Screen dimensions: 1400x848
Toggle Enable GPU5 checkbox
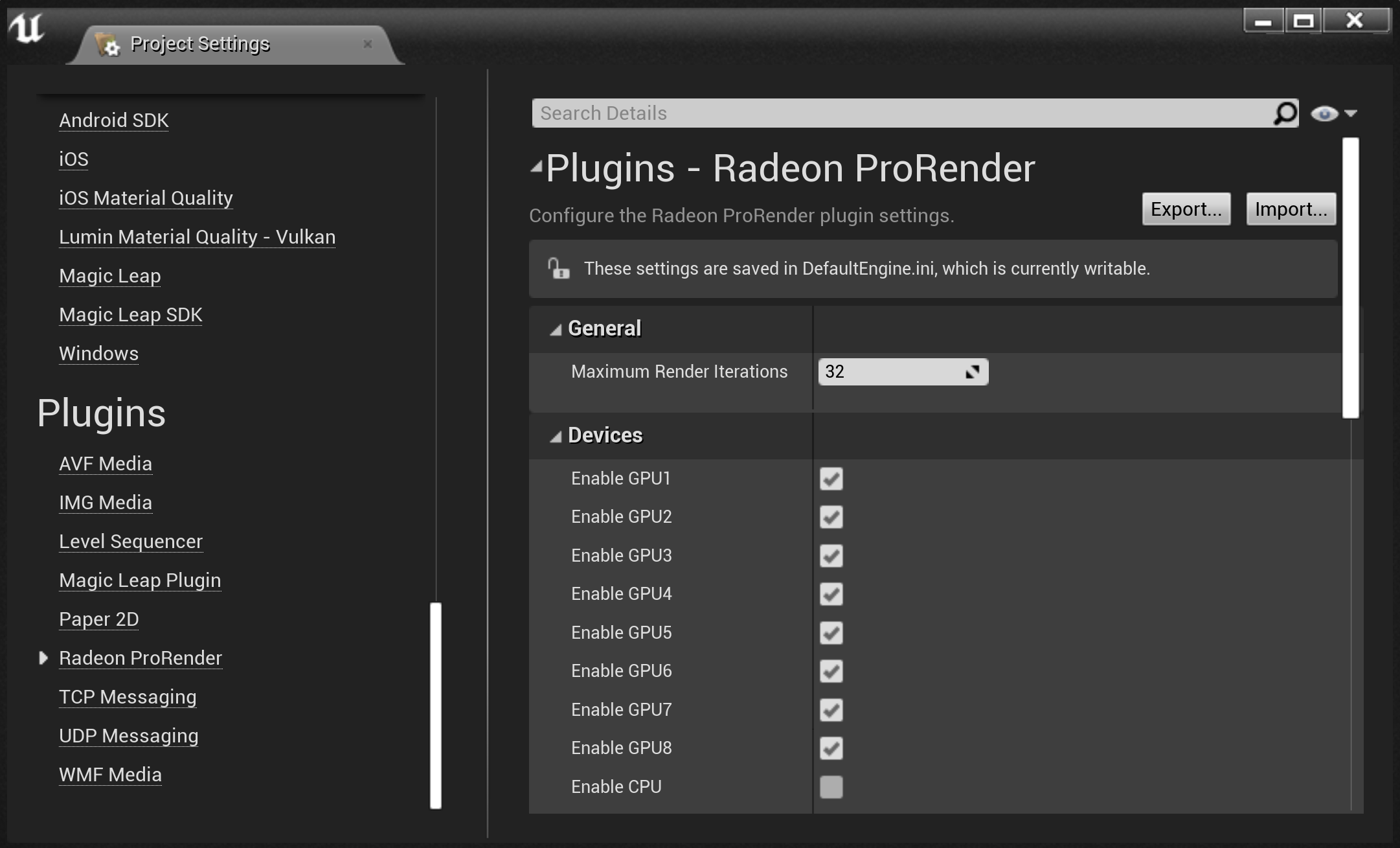click(x=832, y=632)
